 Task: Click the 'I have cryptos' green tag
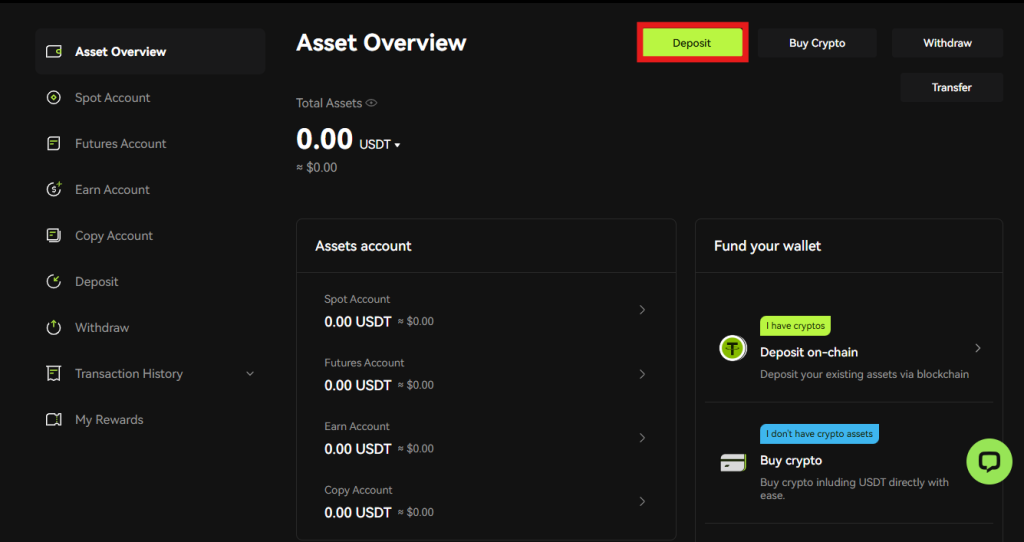pyautogui.click(x=795, y=326)
